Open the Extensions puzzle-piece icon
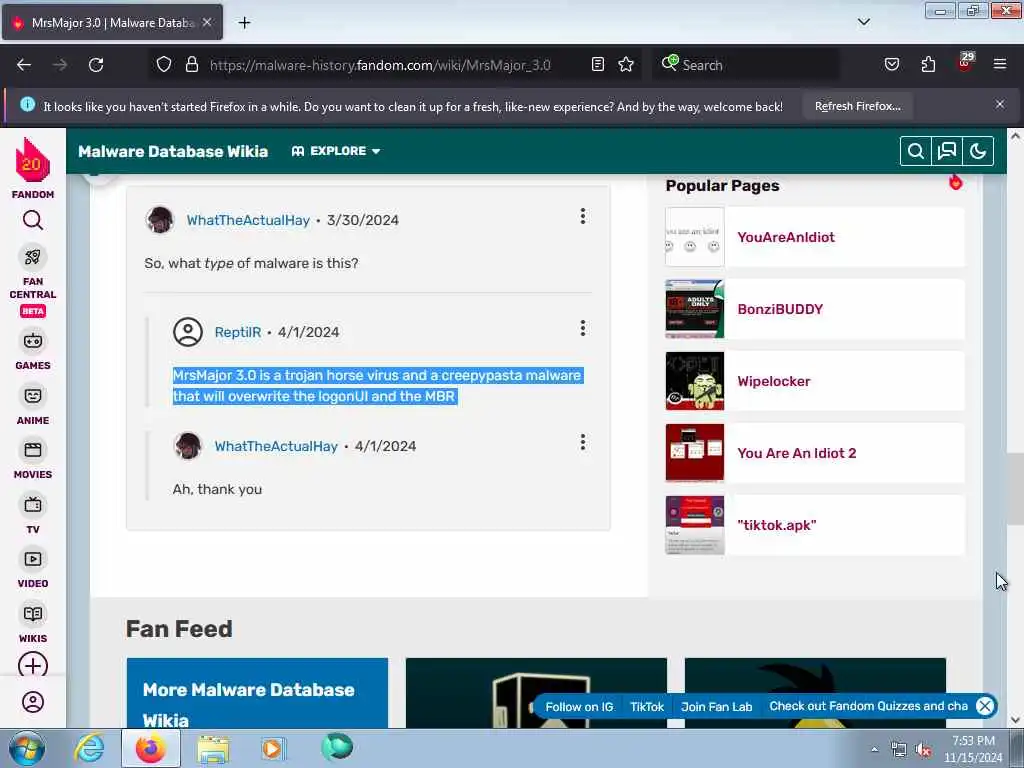Screen dimensions: 1024x768 [x=928, y=65]
